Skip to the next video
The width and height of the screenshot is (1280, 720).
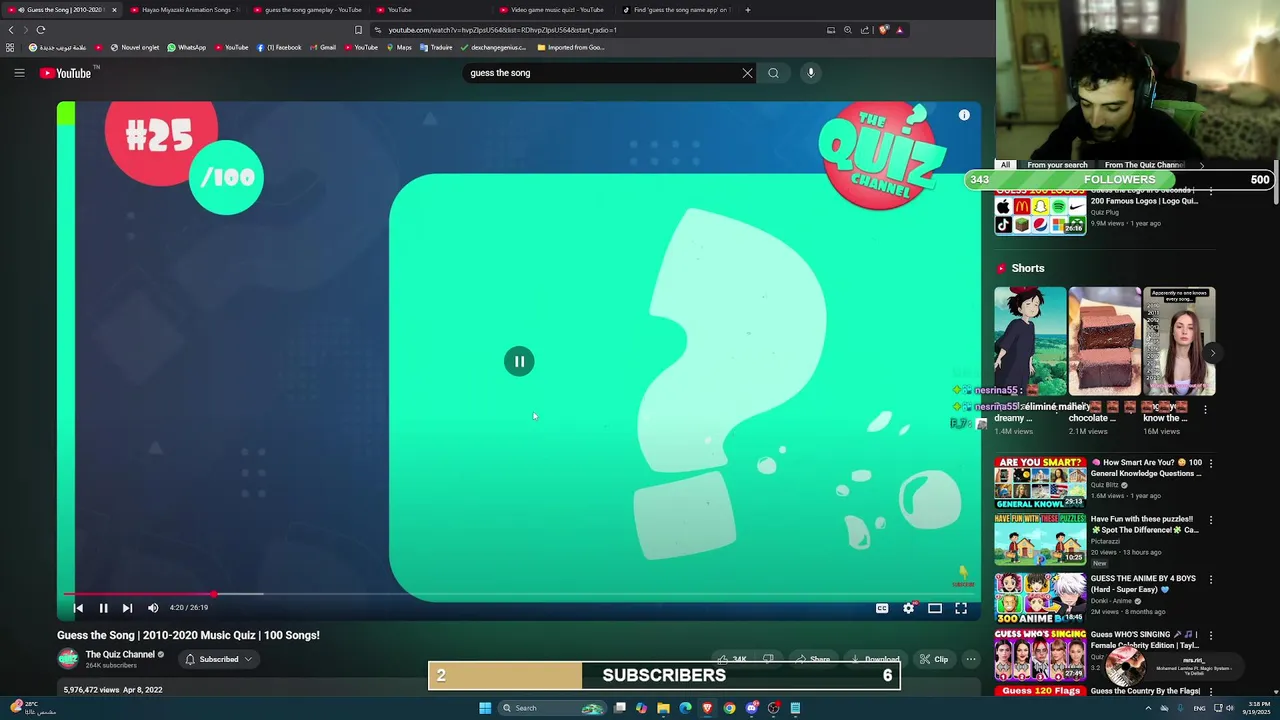tap(127, 608)
